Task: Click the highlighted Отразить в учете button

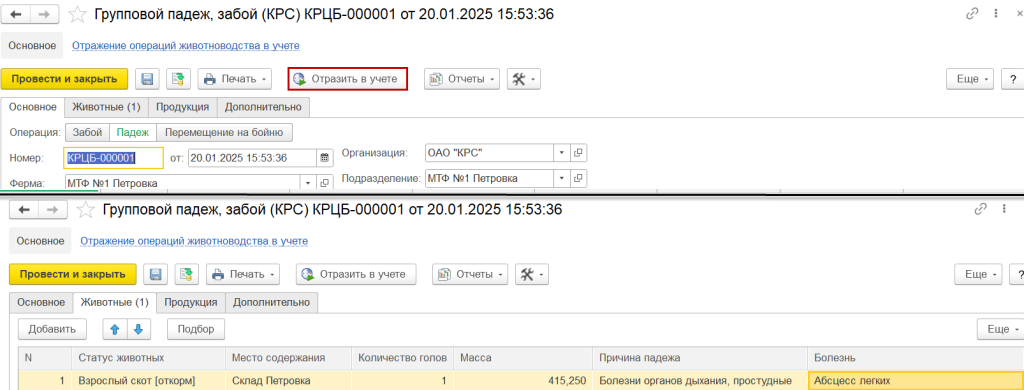Action: (347, 79)
